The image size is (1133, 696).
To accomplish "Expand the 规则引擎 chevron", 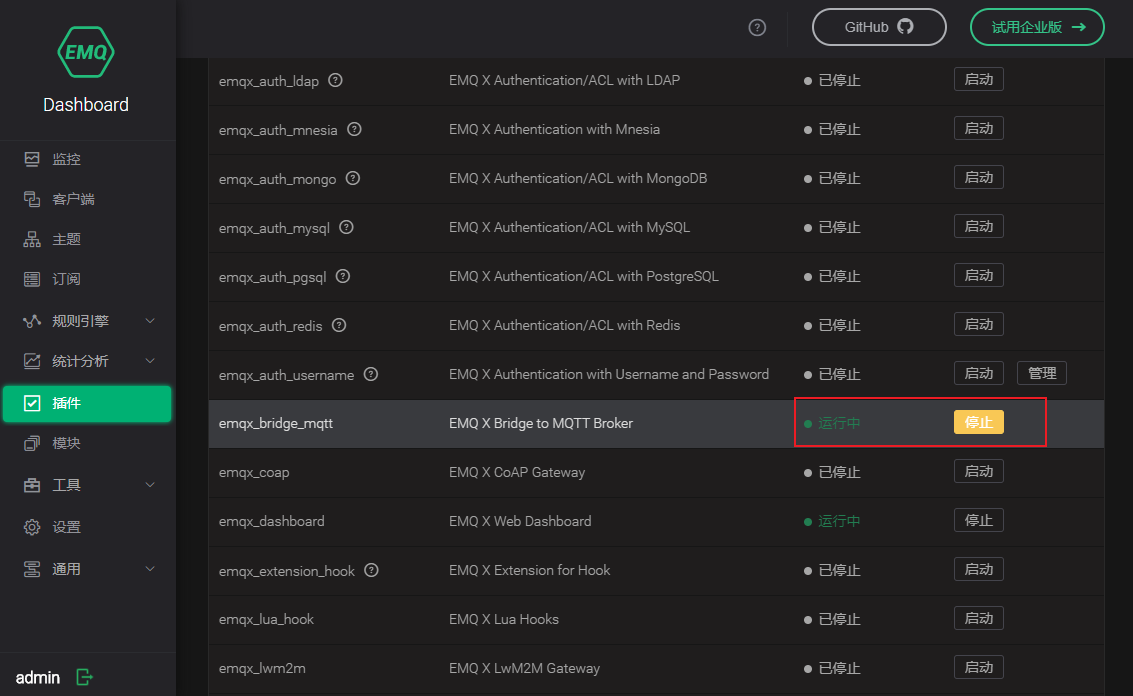I will pyautogui.click(x=150, y=321).
